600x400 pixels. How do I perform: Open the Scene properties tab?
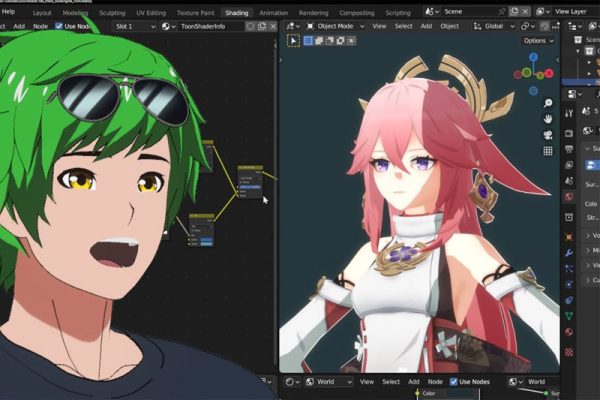coord(569,181)
